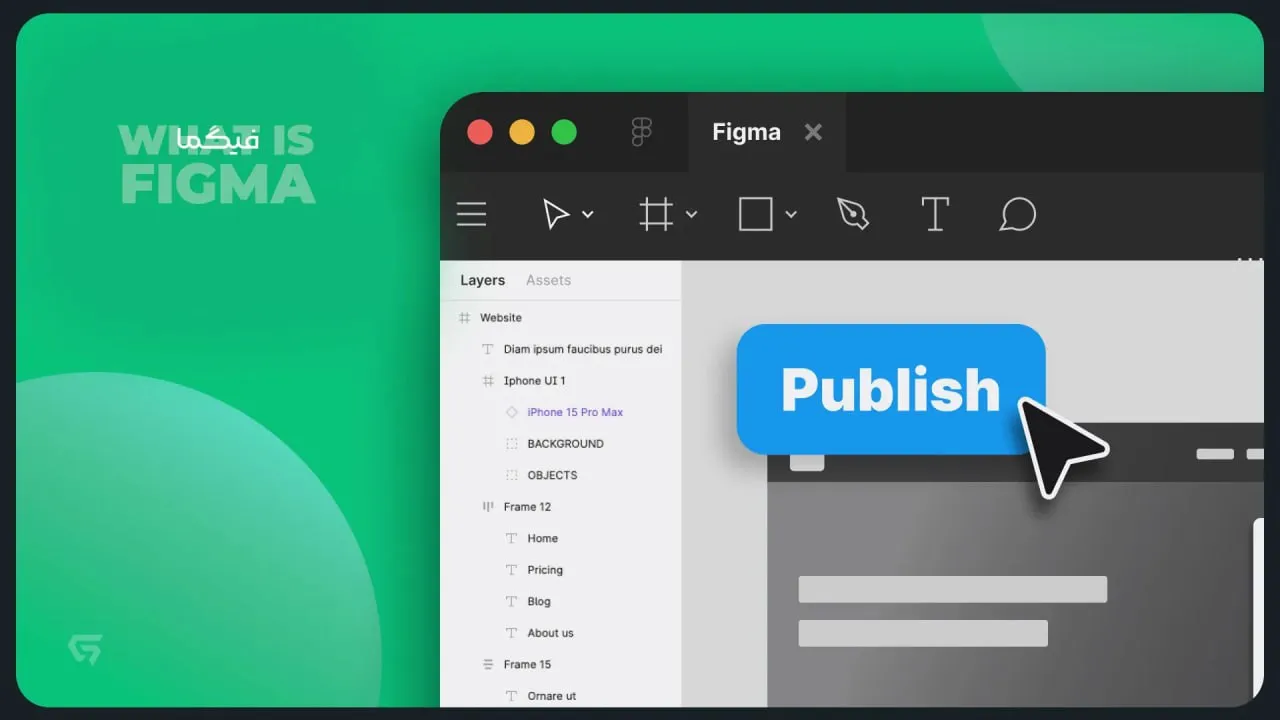This screenshot has height=720, width=1280.
Task: Select the longer gray placeholder bar on canvas
Action: [x=953, y=589]
